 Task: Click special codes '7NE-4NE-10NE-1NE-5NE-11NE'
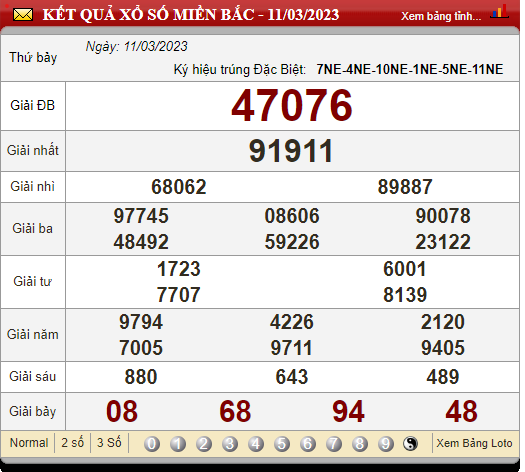(x=410, y=70)
